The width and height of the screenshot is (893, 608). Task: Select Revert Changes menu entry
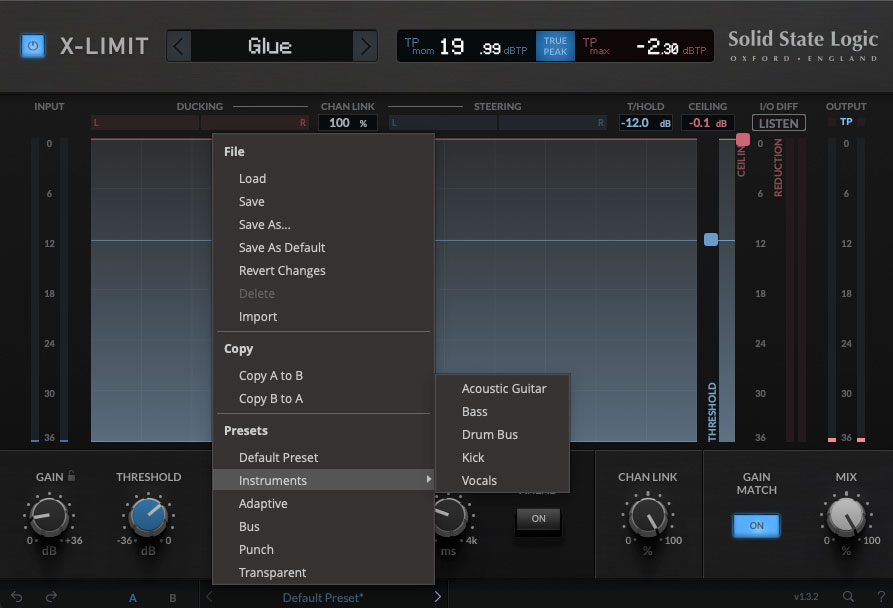[323, 271]
